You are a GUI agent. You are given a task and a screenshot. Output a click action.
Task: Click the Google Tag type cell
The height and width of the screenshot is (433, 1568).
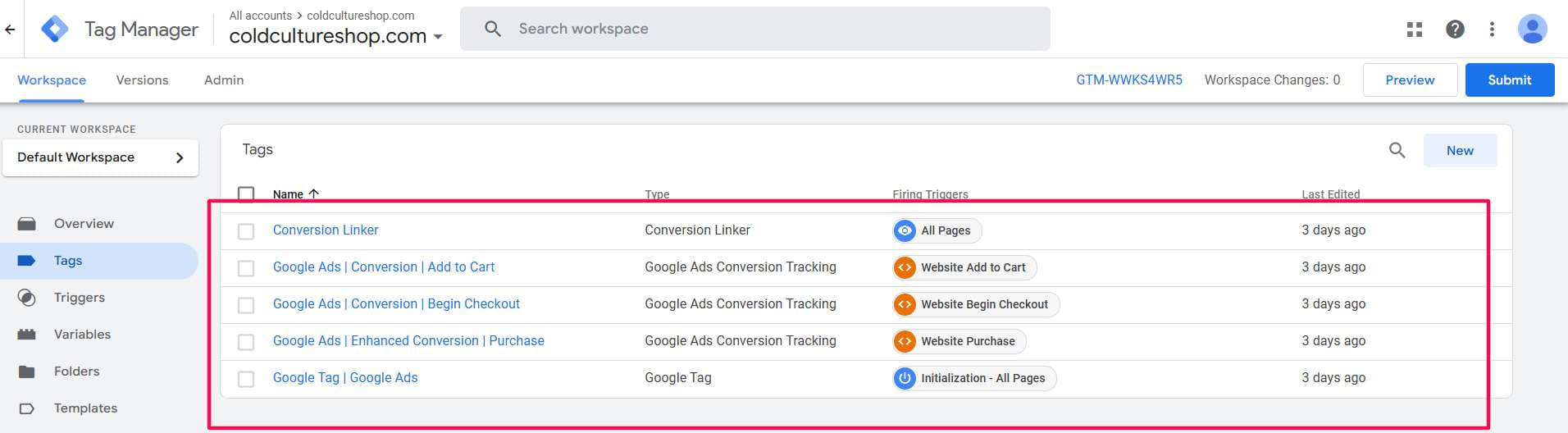(678, 378)
